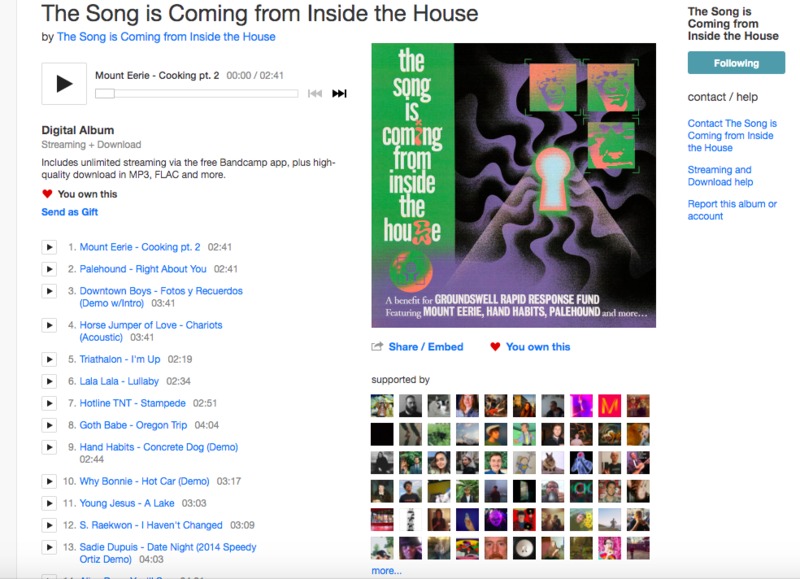The width and height of the screenshot is (800, 579).
Task: Play track 8 Goth Babe Oregon Trip
Action: pyautogui.click(x=49, y=425)
